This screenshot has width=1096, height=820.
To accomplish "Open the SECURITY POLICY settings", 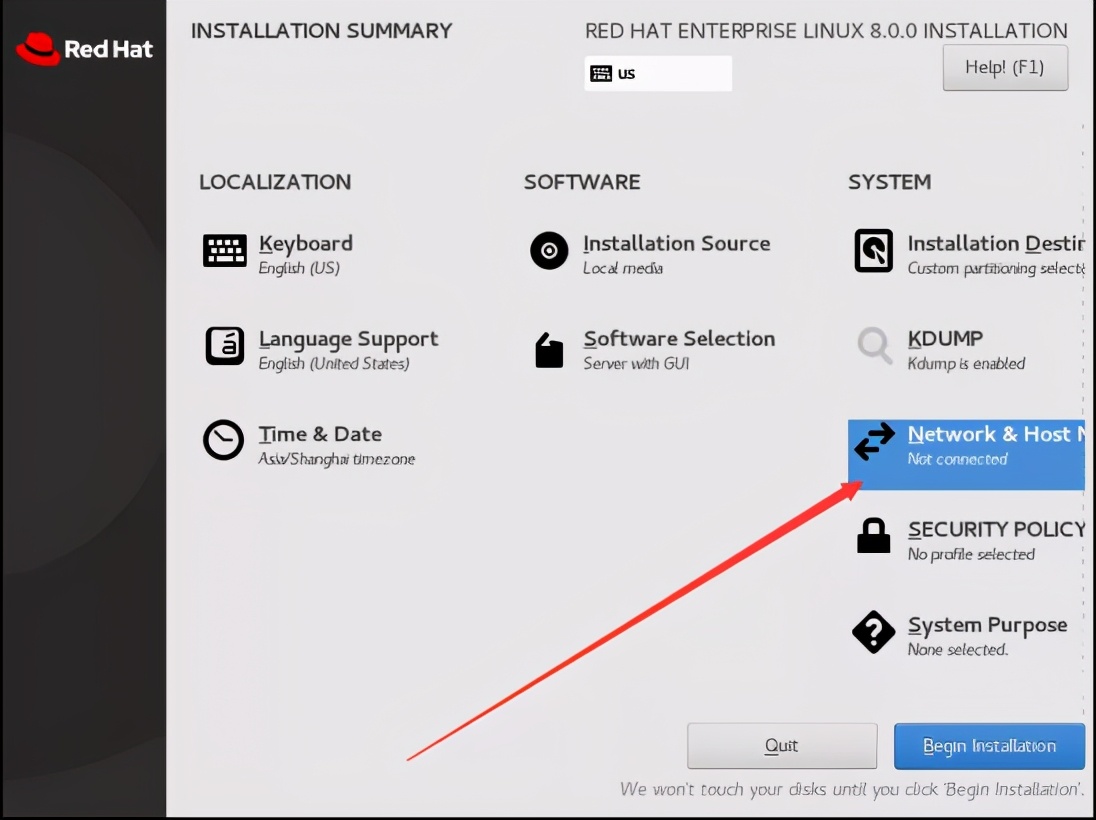I will click(x=996, y=529).
